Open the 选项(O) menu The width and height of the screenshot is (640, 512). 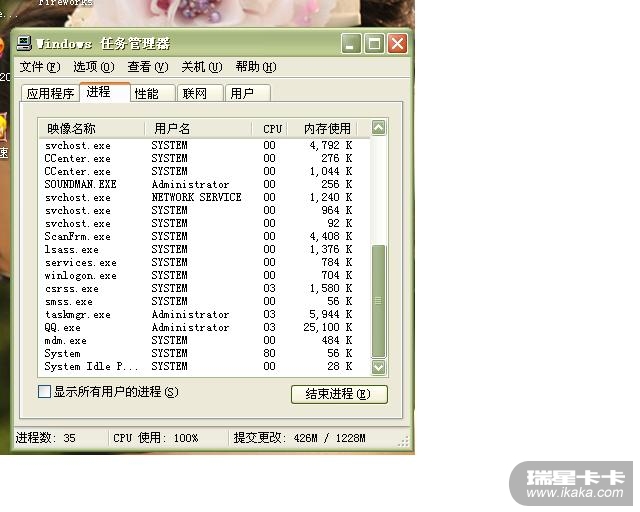(93, 67)
